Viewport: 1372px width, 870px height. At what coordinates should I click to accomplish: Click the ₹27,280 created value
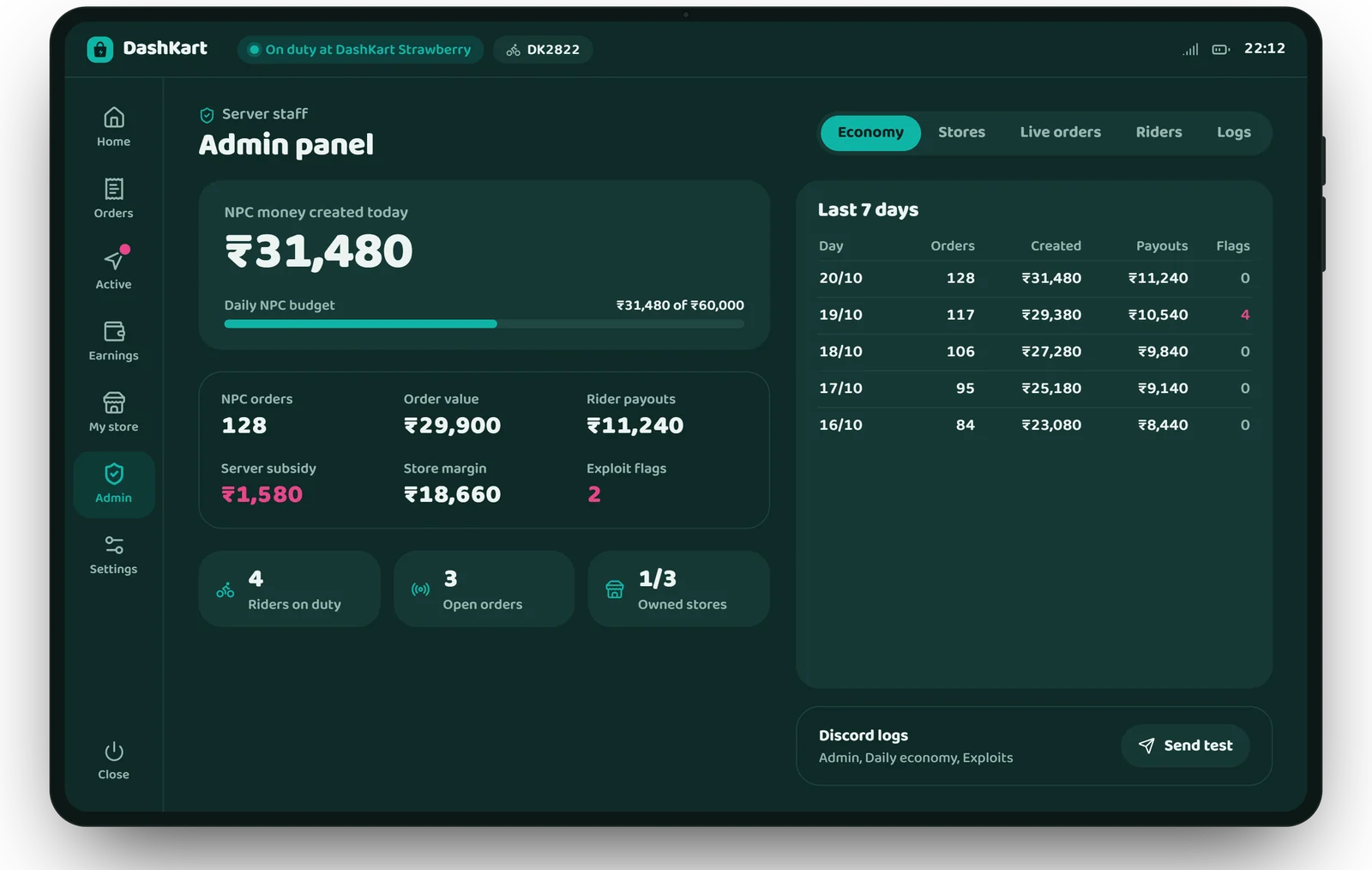coord(1051,352)
